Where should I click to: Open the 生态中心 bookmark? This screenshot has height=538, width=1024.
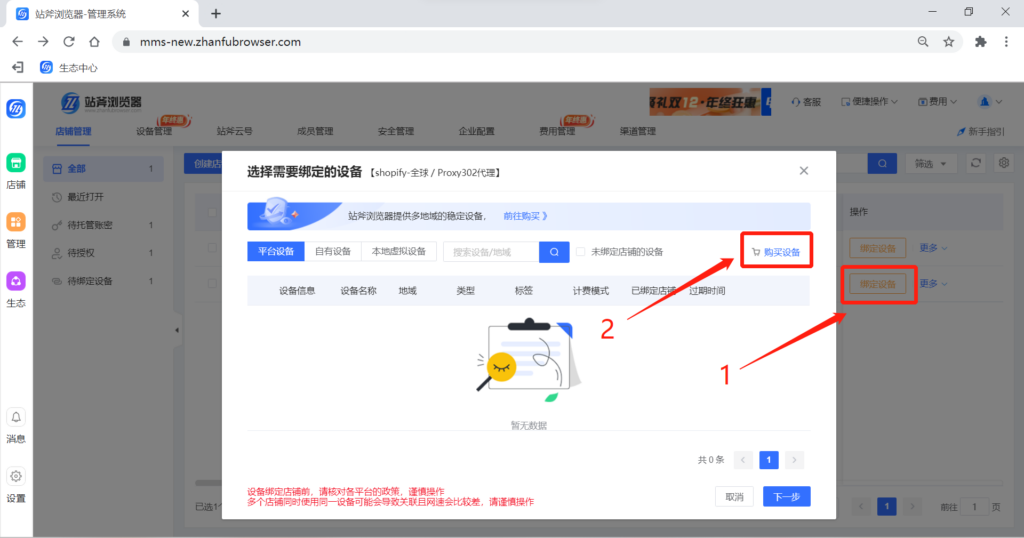coord(69,67)
